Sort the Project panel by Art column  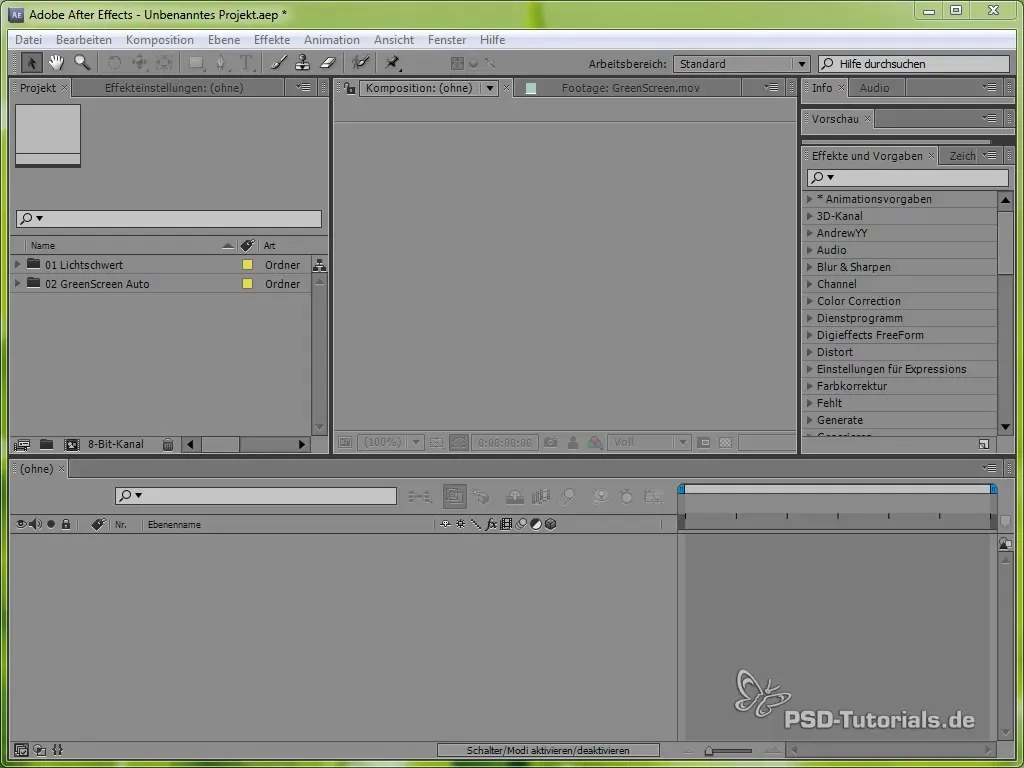click(x=270, y=246)
